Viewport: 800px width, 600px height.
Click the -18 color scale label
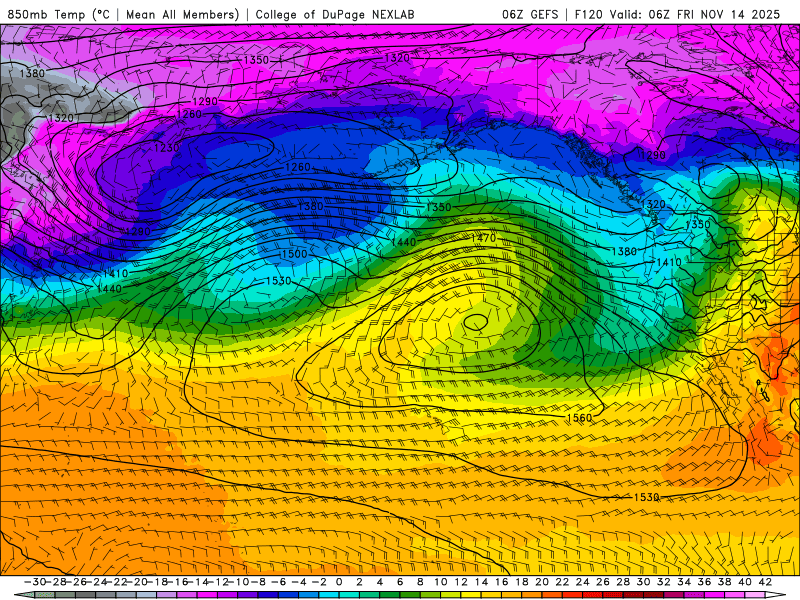[157, 582]
